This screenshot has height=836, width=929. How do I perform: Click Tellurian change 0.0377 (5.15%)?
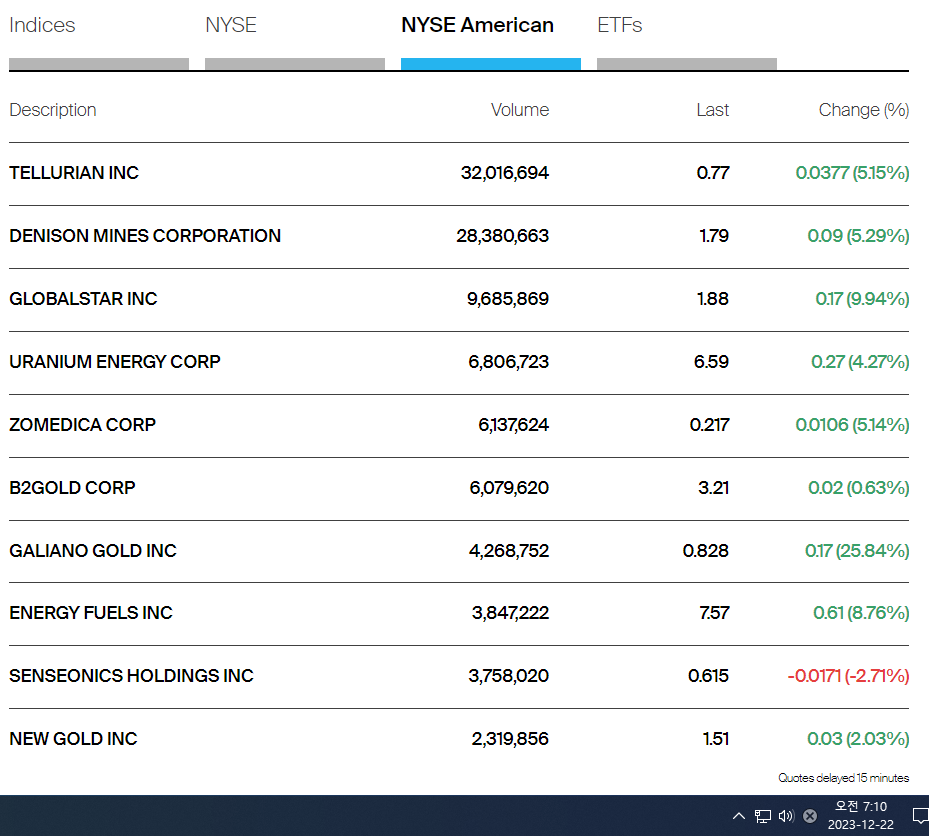852,172
